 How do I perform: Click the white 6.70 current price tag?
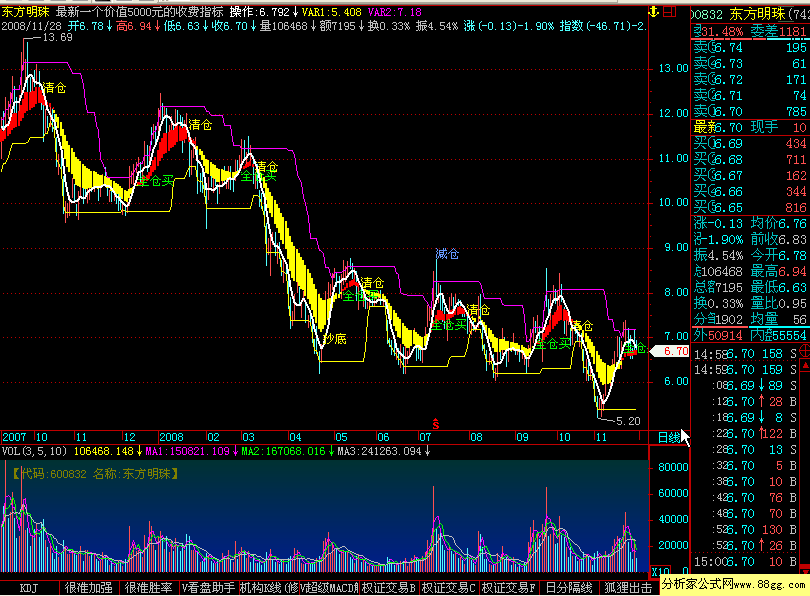[671, 351]
